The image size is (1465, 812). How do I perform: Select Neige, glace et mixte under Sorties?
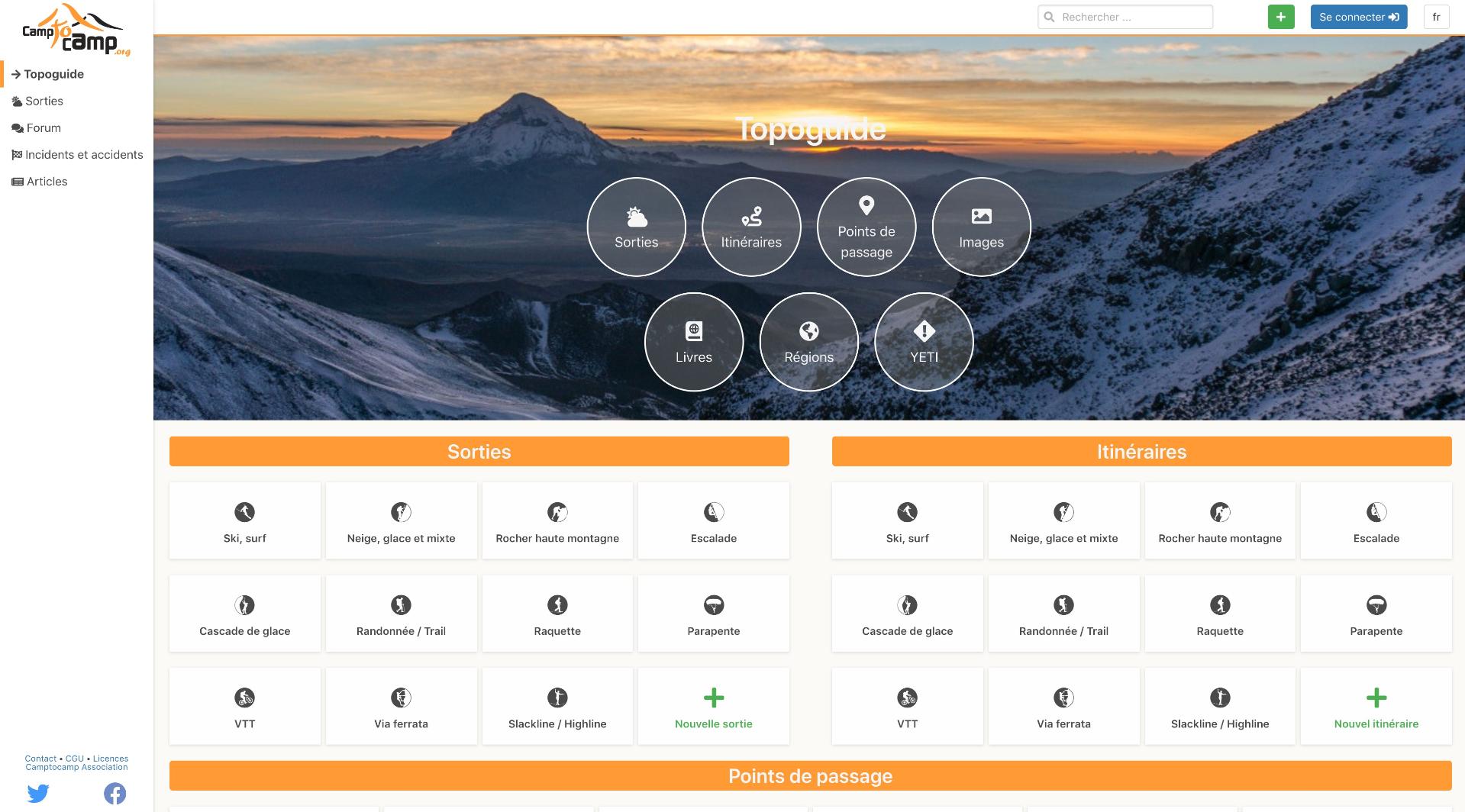click(x=402, y=520)
